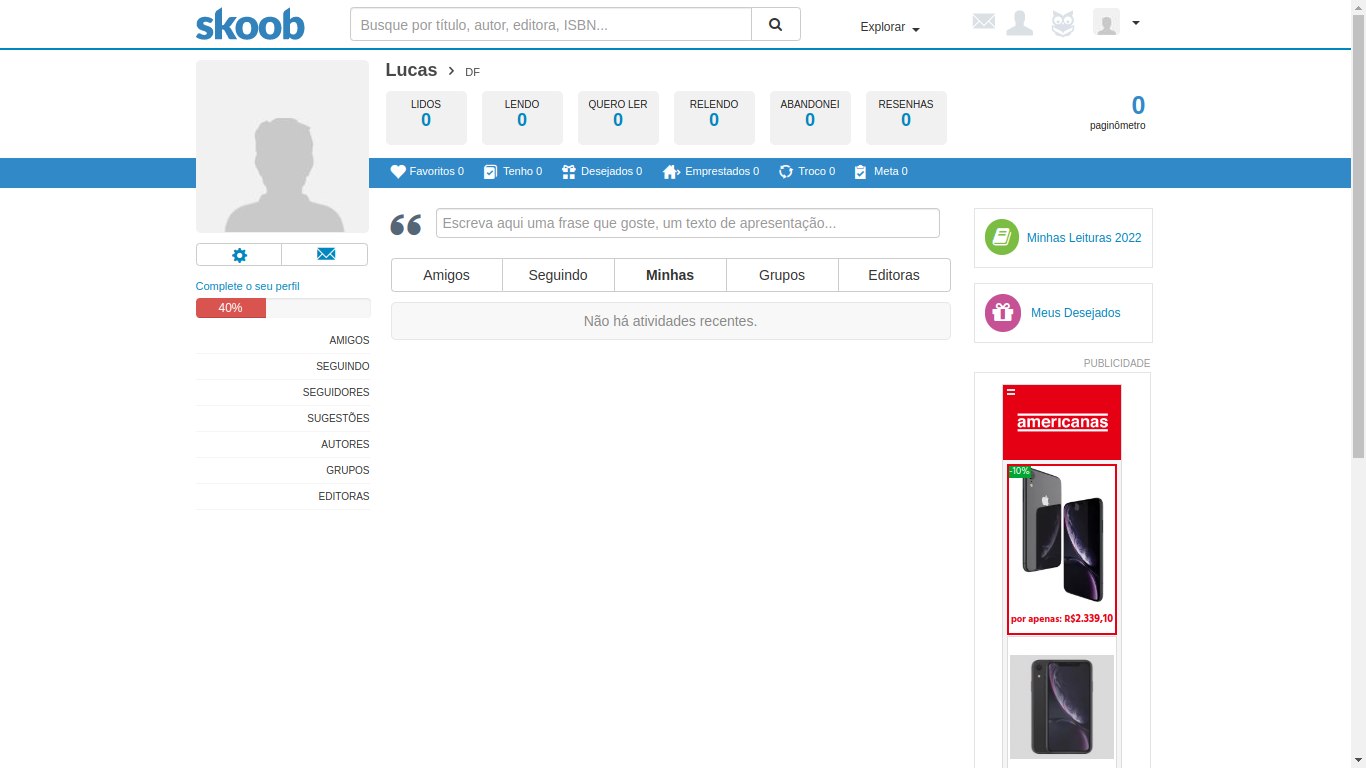Click the Favoritos heart icon

coord(398,172)
